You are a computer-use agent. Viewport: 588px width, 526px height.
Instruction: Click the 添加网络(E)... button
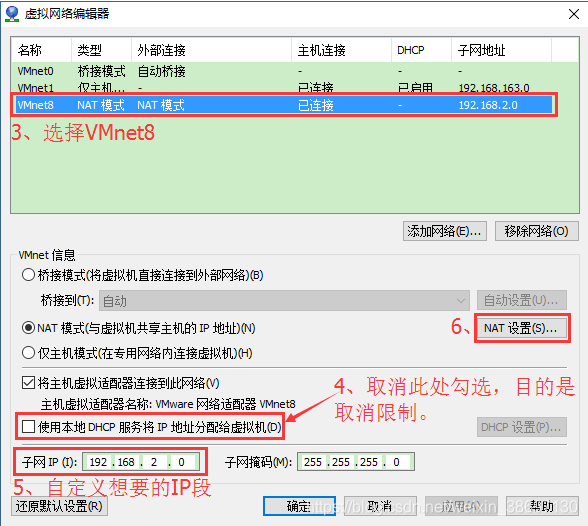[x=445, y=231]
